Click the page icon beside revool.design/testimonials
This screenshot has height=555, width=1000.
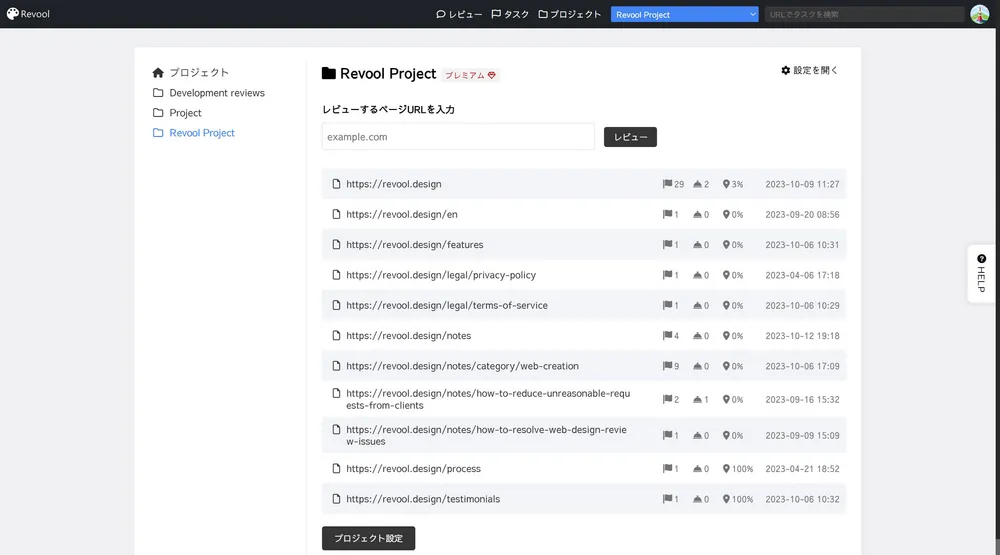click(336, 500)
